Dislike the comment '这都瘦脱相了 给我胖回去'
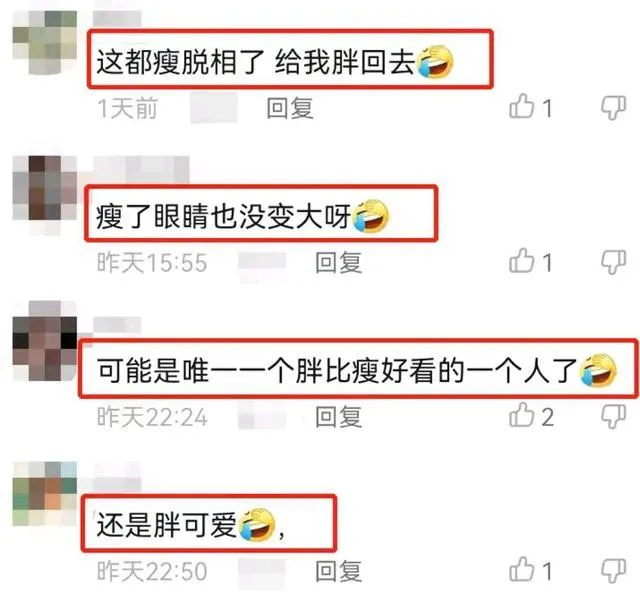 [613, 109]
